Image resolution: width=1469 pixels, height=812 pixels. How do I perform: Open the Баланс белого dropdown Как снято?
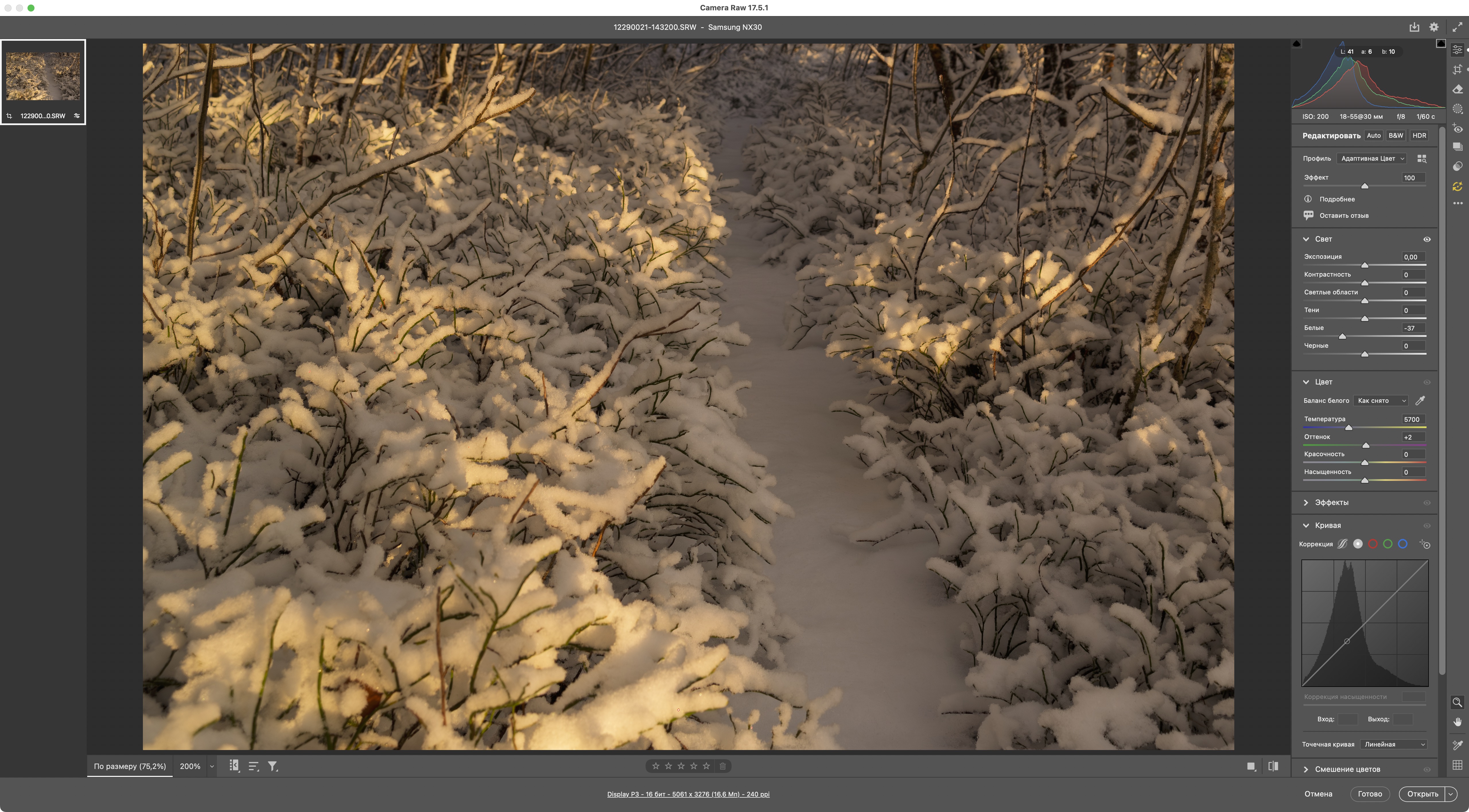[x=1381, y=401]
